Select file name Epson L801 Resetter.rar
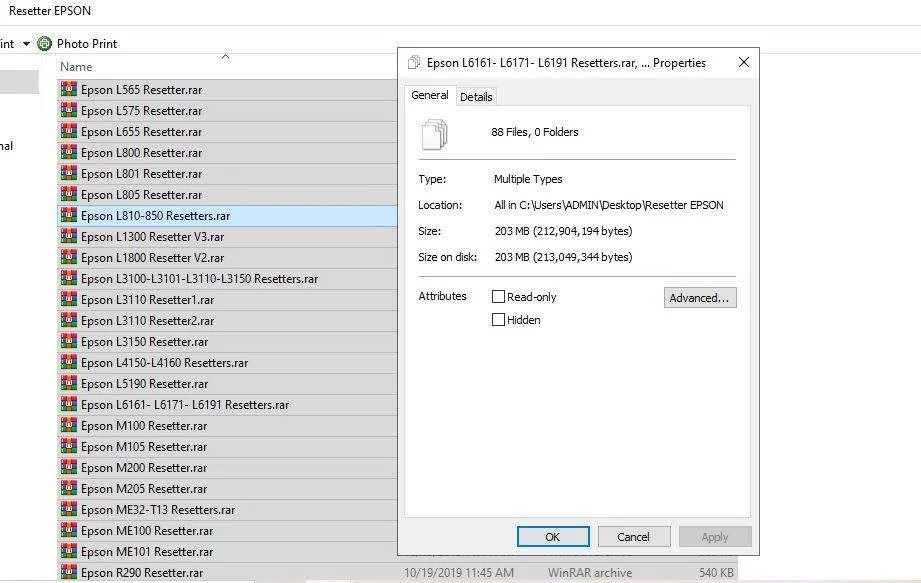Viewport: 921px width, 583px height. (142, 174)
